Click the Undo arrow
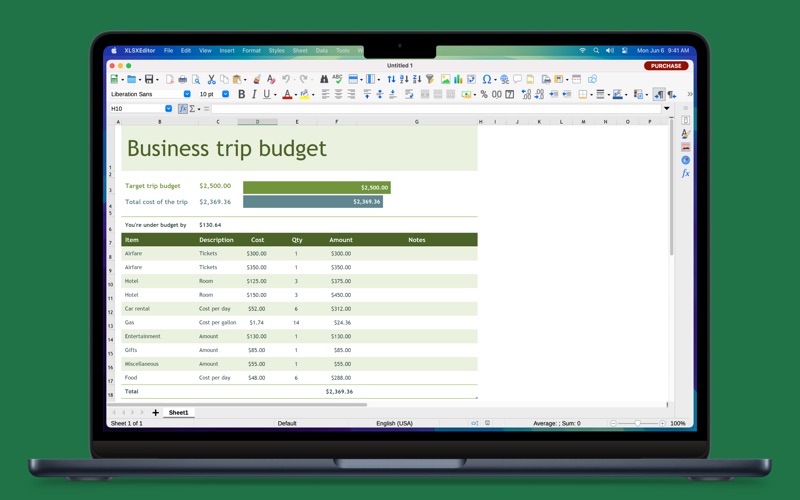The height and width of the screenshot is (500, 800). pyautogui.click(x=286, y=79)
